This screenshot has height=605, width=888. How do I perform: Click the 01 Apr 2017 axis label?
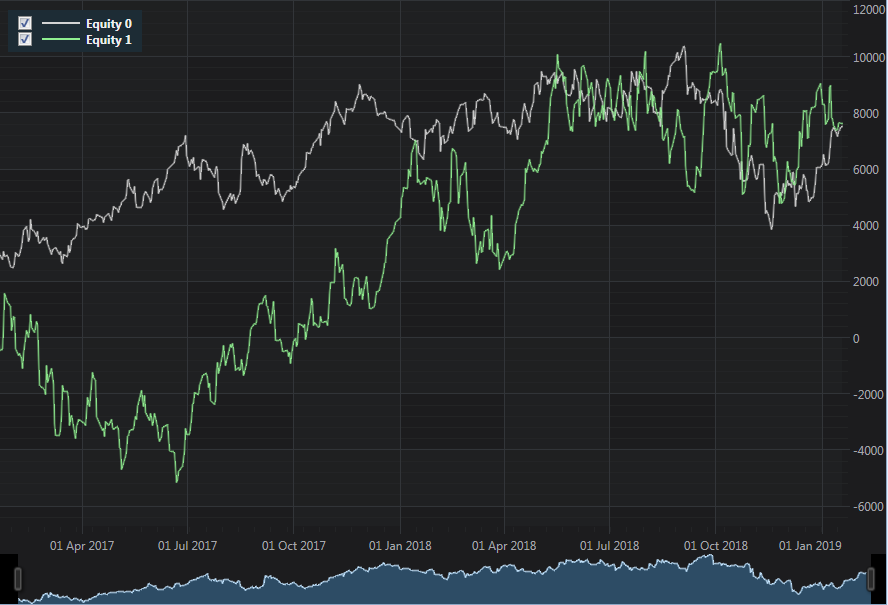click(82, 546)
